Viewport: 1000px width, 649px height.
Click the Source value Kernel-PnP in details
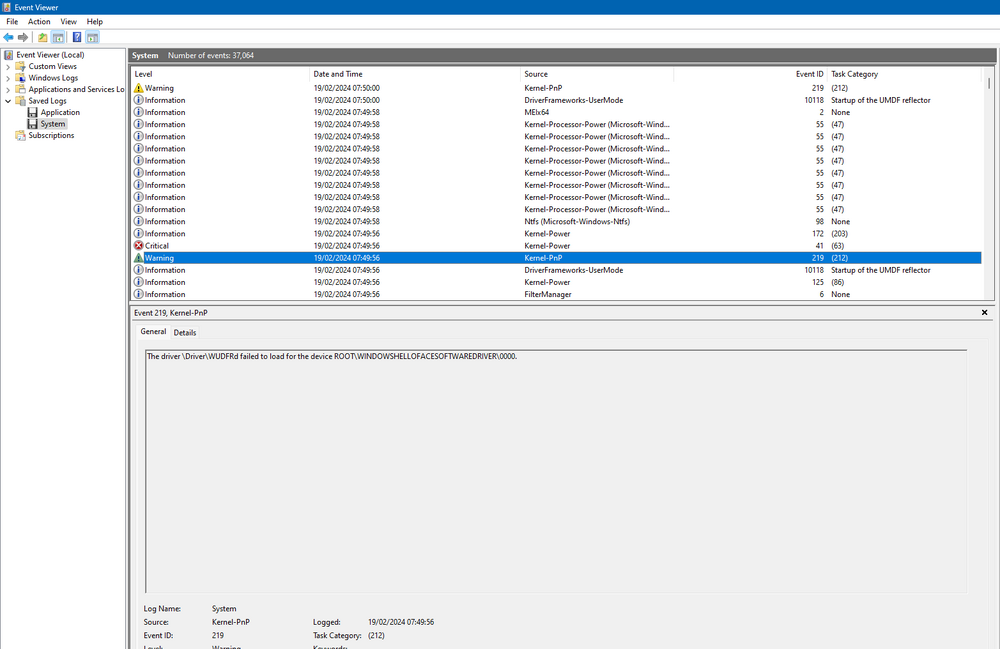[x=230, y=622]
